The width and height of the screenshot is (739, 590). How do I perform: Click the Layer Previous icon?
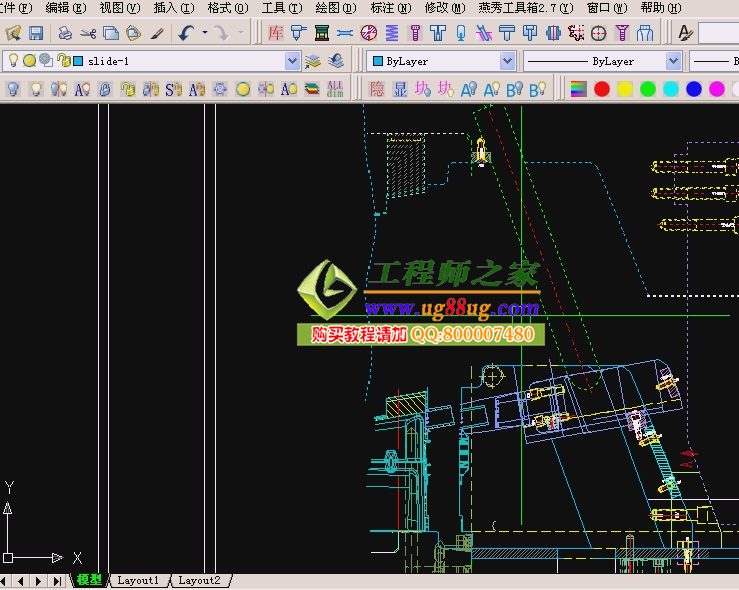click(335, 61)
